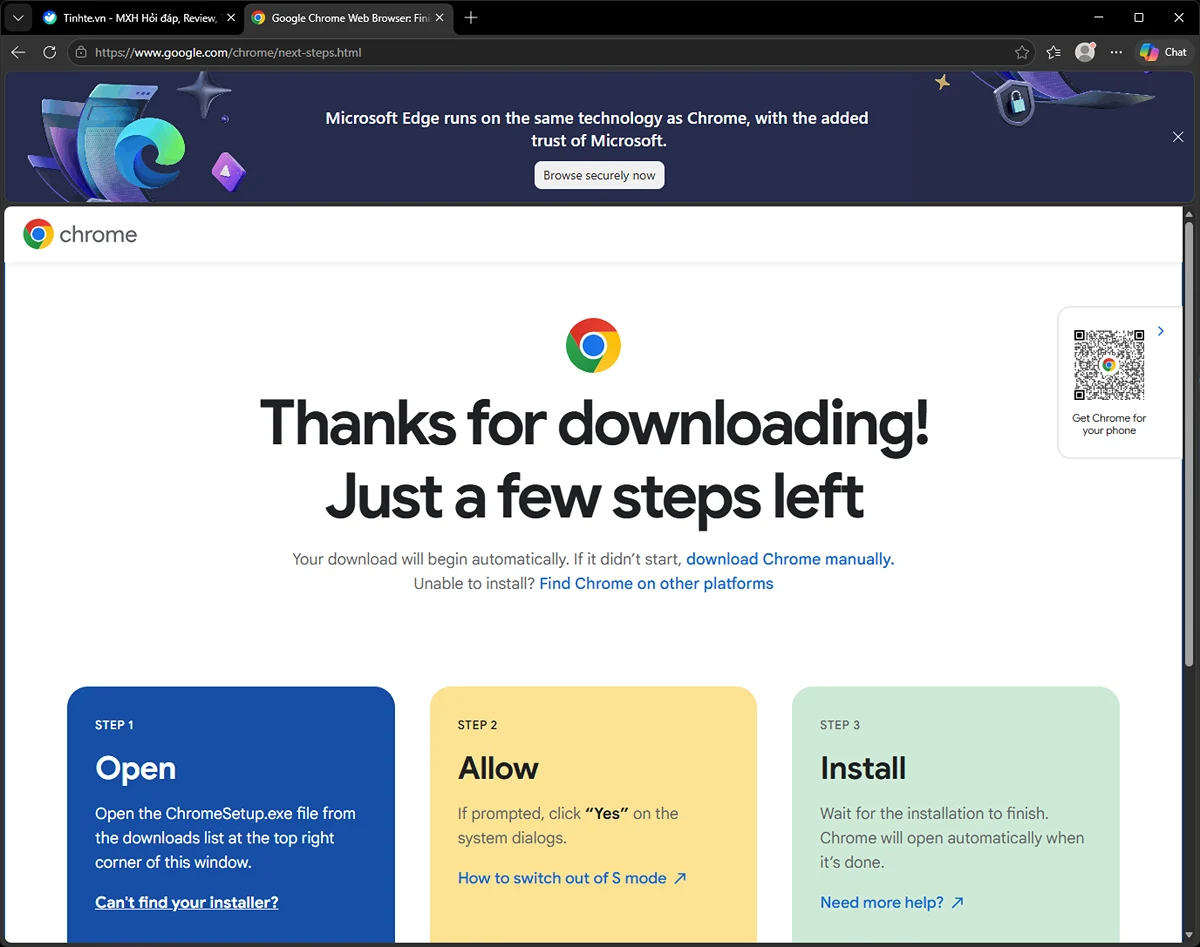
Task: Open Settings and more ellipsis menu
Action: (1116, 52)
